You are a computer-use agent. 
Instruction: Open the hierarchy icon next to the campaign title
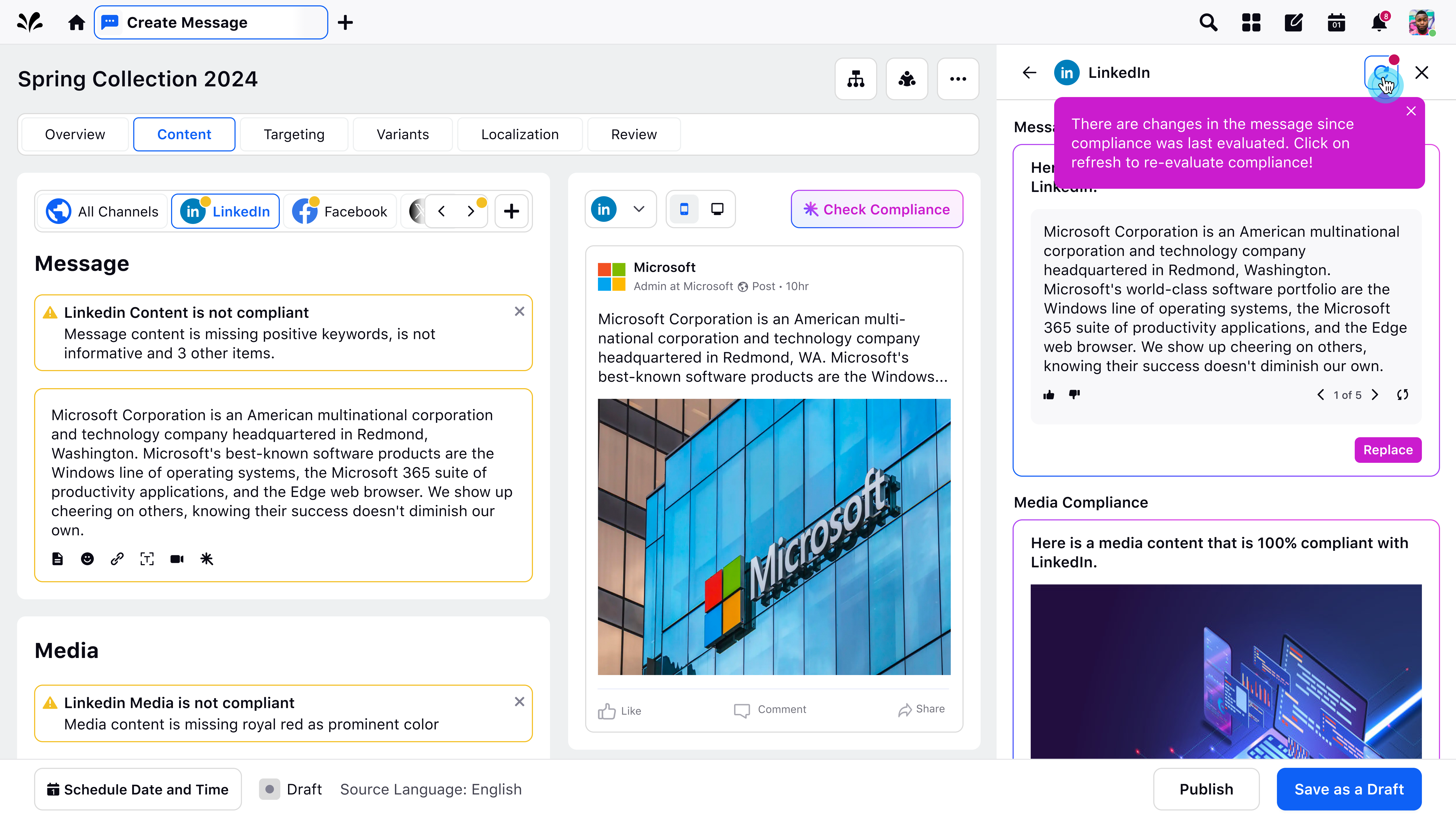(855, 79)
